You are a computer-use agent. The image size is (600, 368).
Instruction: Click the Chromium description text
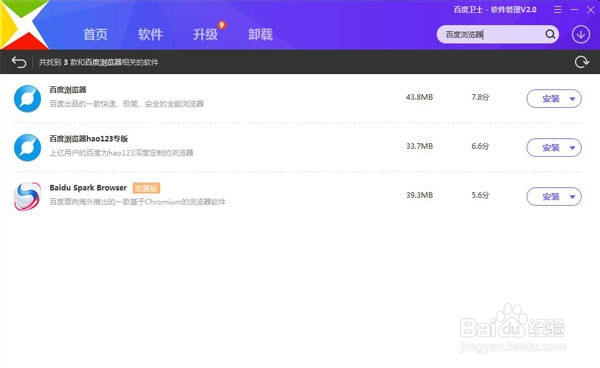click(x=137, y=202)
